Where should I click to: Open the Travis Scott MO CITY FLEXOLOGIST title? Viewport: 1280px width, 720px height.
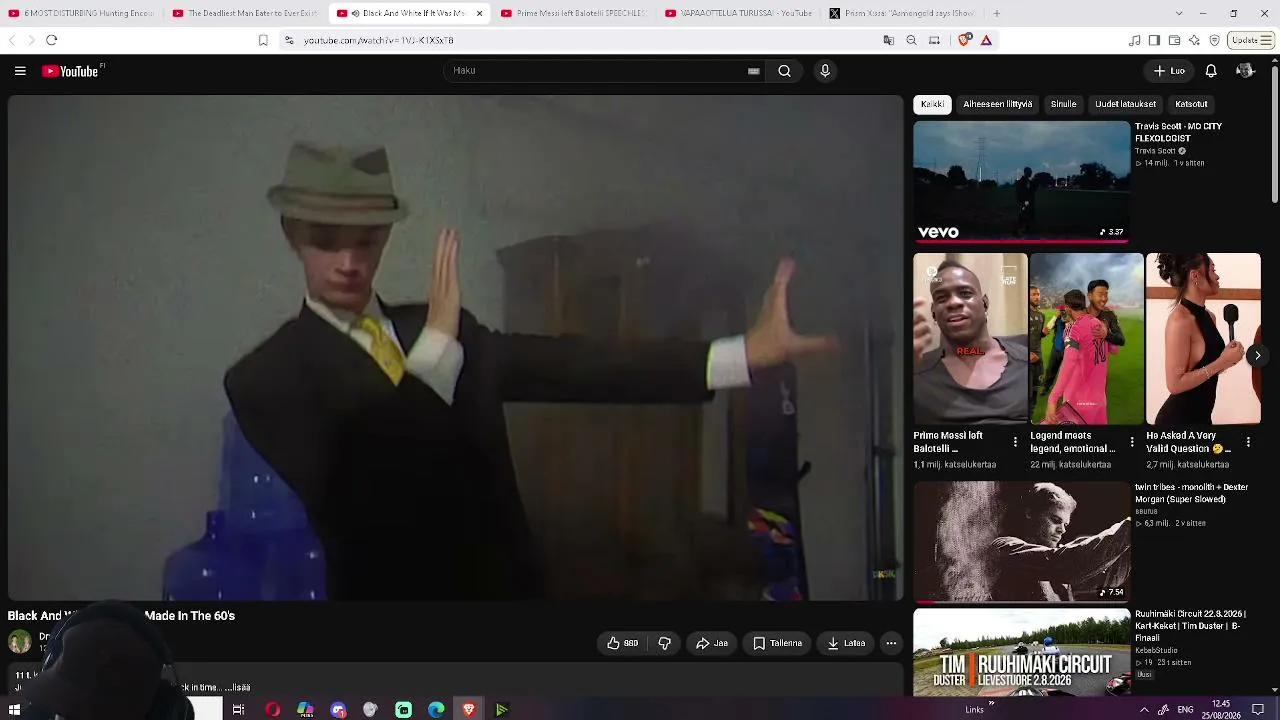[1178, 132]
